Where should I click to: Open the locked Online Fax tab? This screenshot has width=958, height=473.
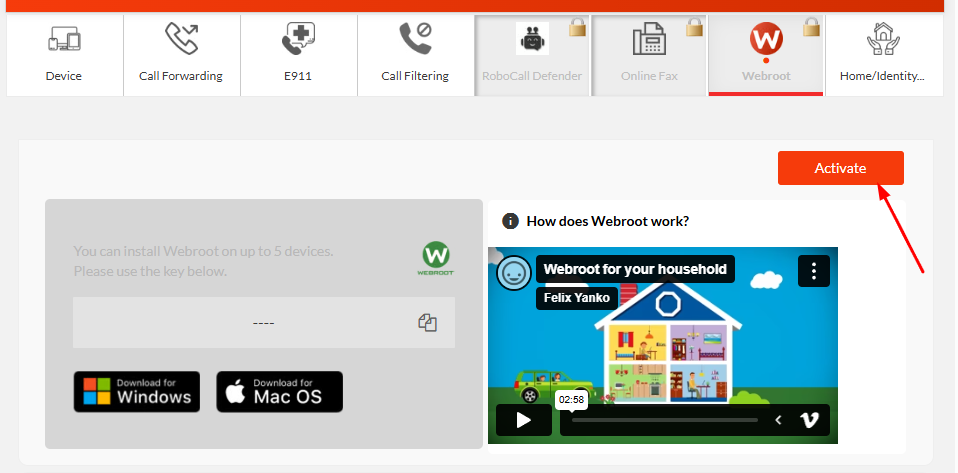click(x=649, y=55)
